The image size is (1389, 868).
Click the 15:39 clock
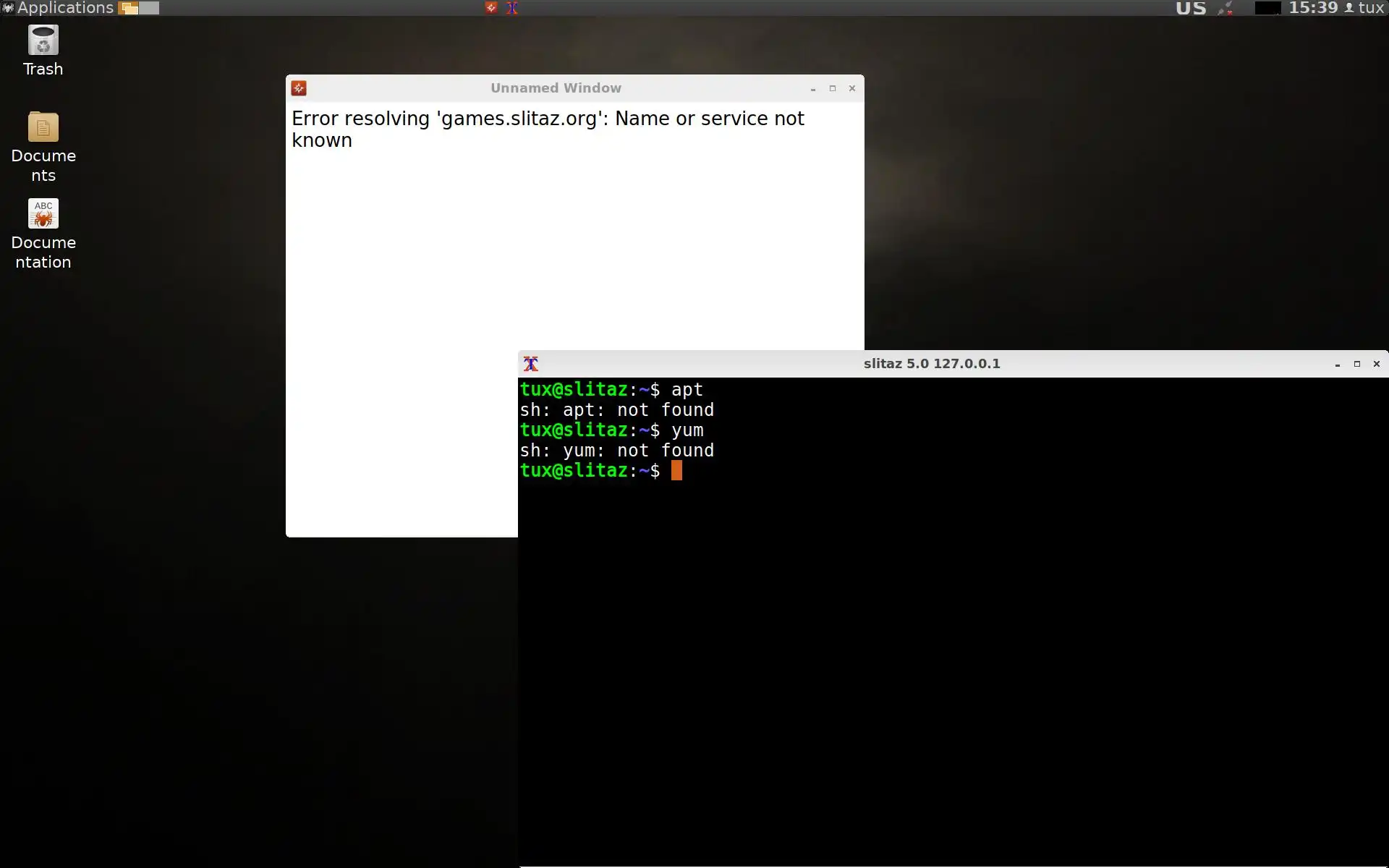point(1313,8)
